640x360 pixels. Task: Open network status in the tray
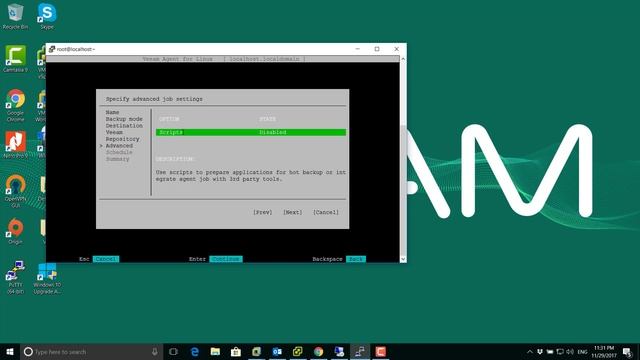pos(560,351)
